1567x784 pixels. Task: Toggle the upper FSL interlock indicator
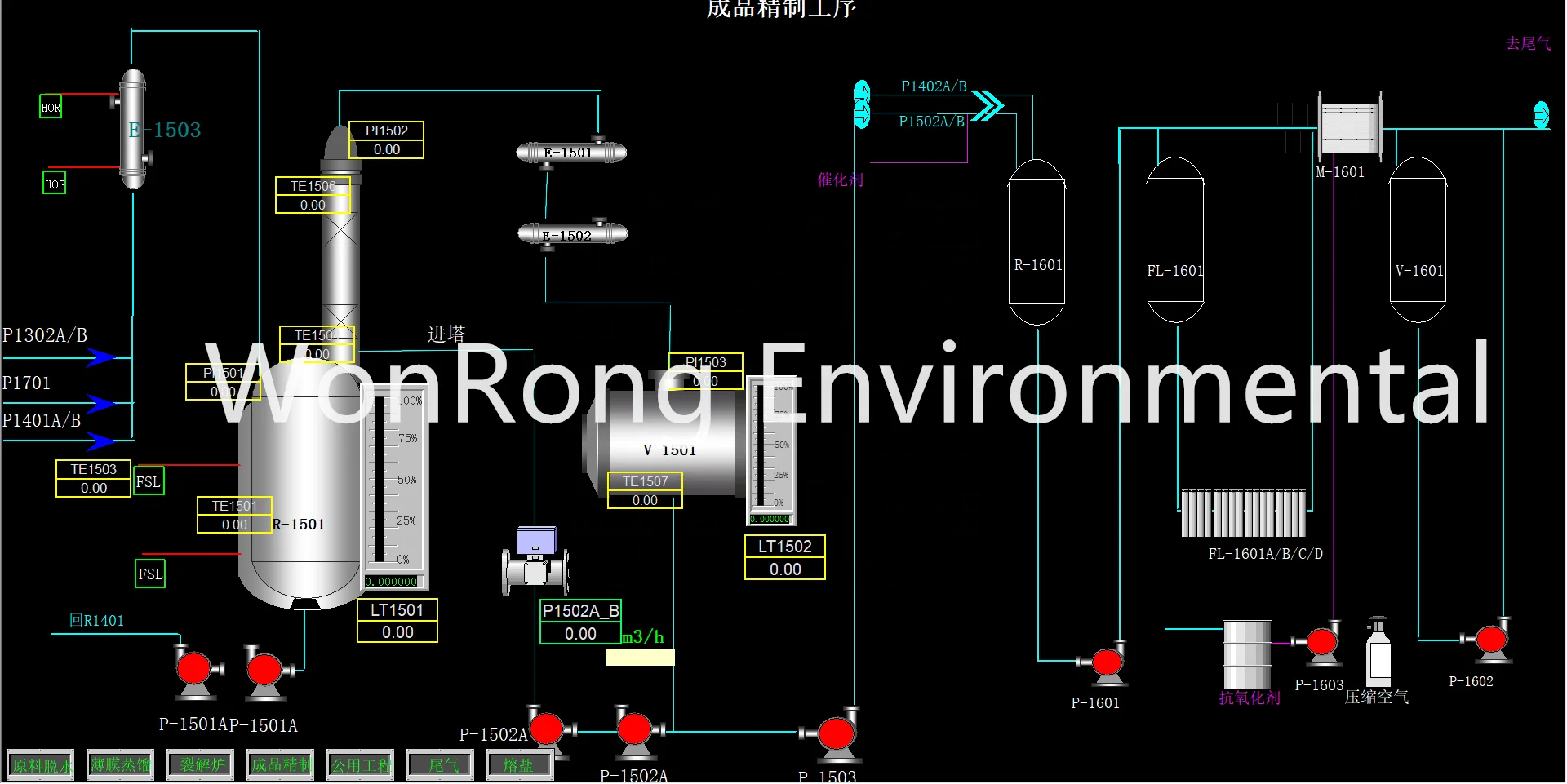click(x=149, y=481)
